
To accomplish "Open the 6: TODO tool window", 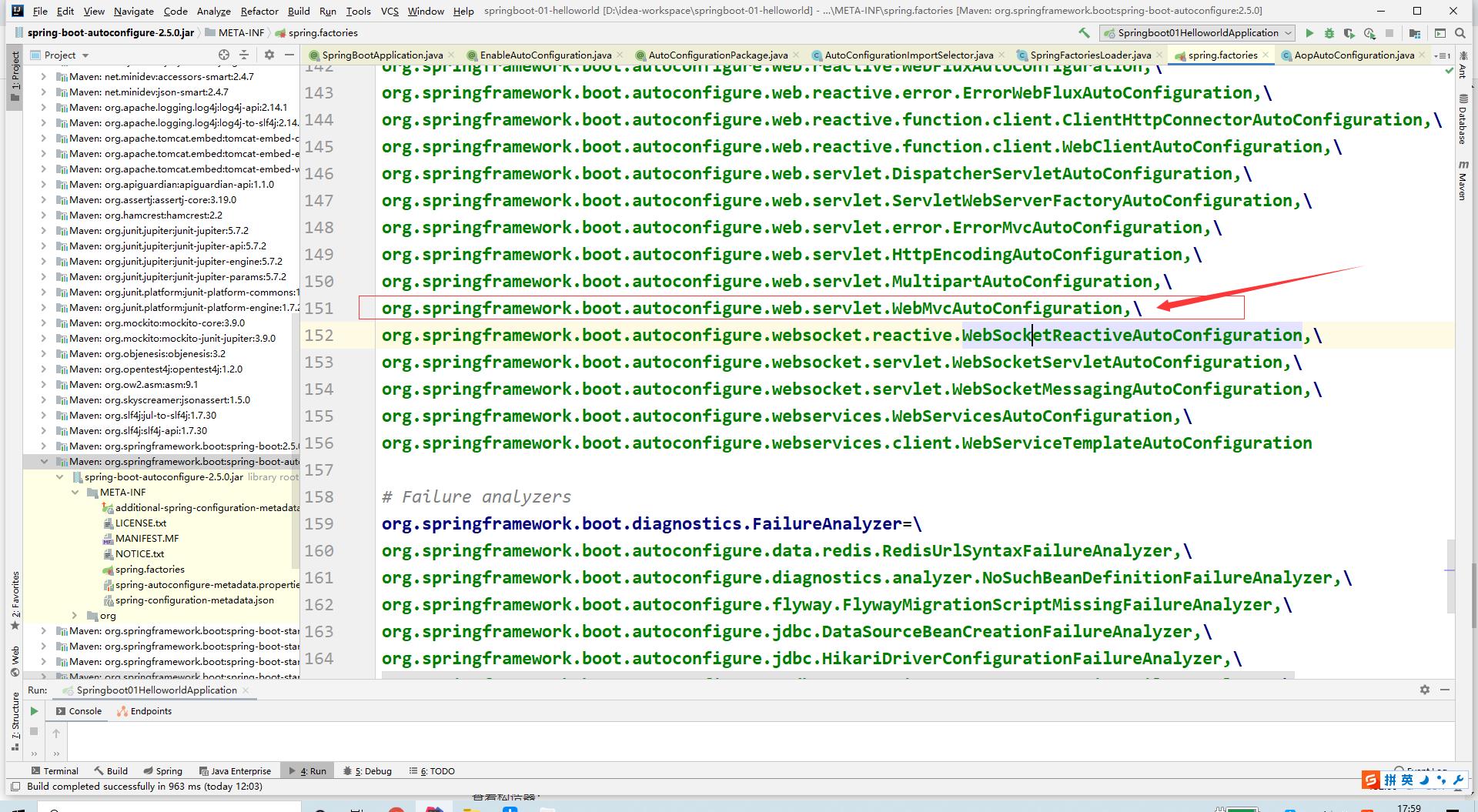I will point(432,770).
